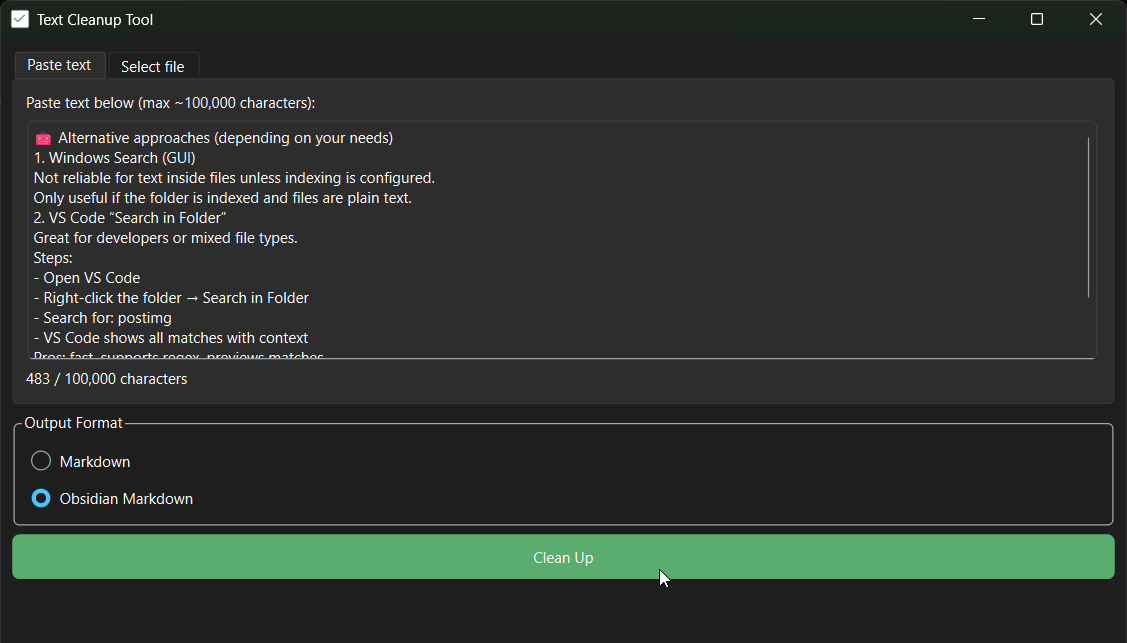Screen dimensions: 1127x643
Task: Click the Output Format group label
Action: (x=72, y=422)
